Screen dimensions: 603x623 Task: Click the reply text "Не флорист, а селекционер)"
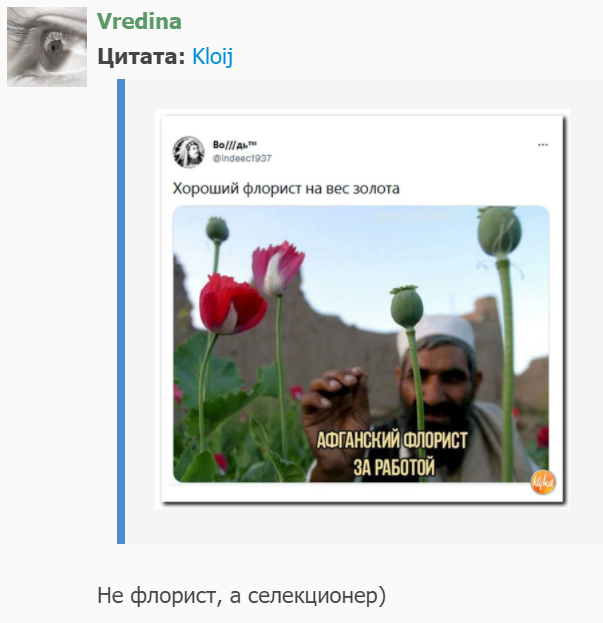point(242,595)
